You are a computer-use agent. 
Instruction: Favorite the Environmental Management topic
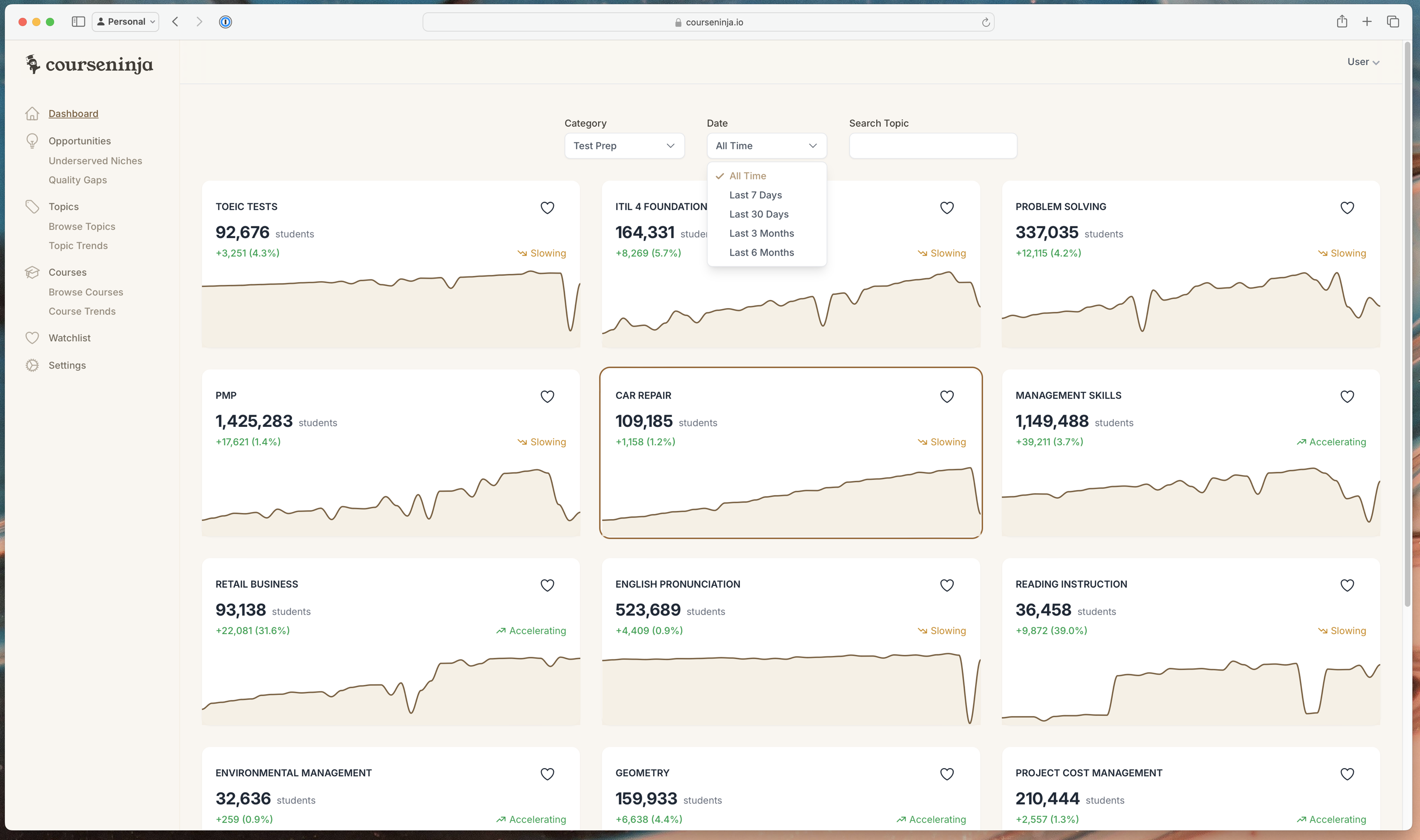547,774
